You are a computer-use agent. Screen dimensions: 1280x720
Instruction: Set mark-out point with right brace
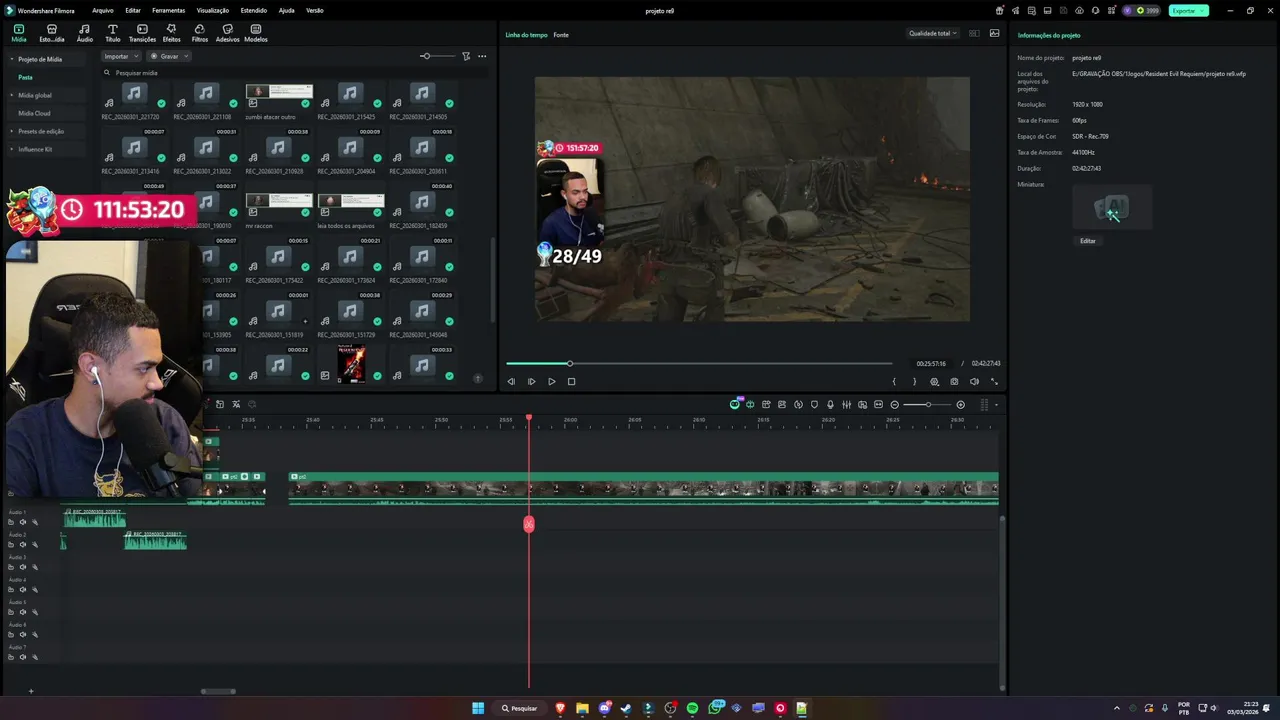click(x=914, y=381)
